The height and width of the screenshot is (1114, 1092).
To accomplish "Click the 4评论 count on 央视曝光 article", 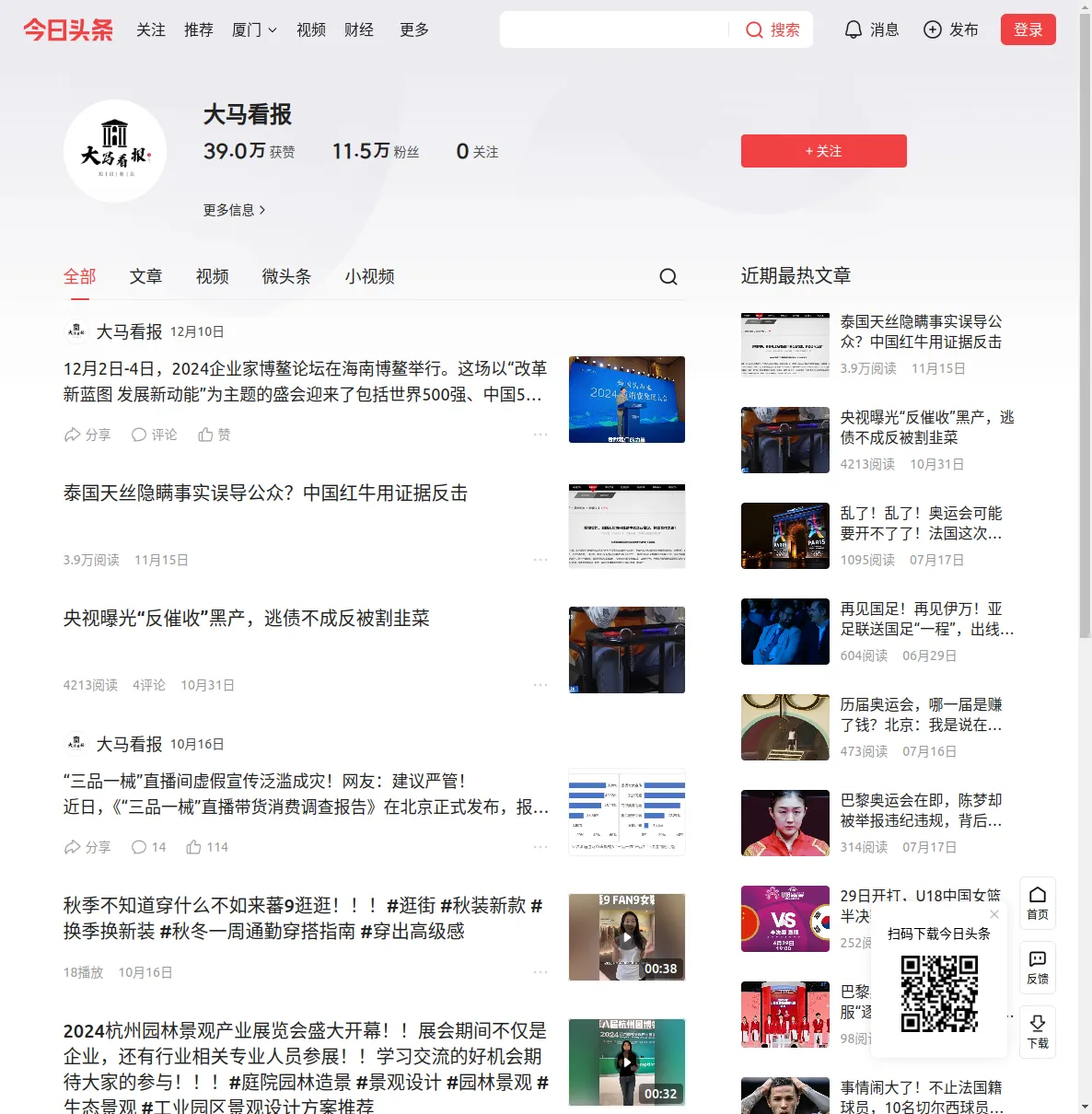I will (x=149, y=685).
